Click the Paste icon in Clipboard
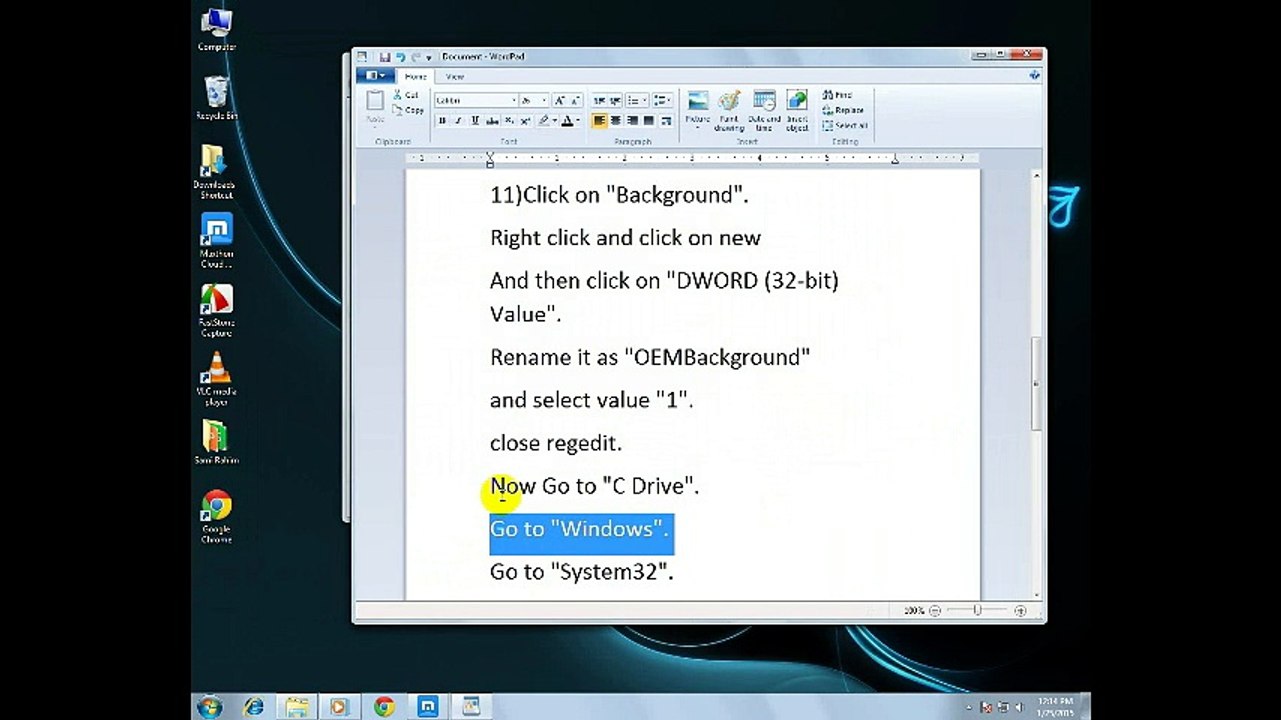This screenshot has height=720, width=1281. tap(375, 100)
